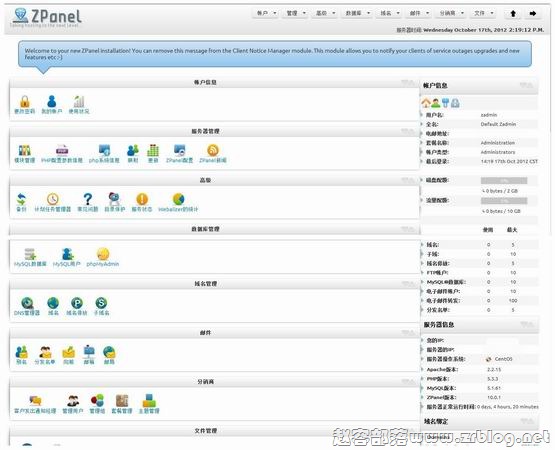Open the padlock change-password icon
Image resolution: width=555 pixels, height=450 pixels.
coord(24,102)
